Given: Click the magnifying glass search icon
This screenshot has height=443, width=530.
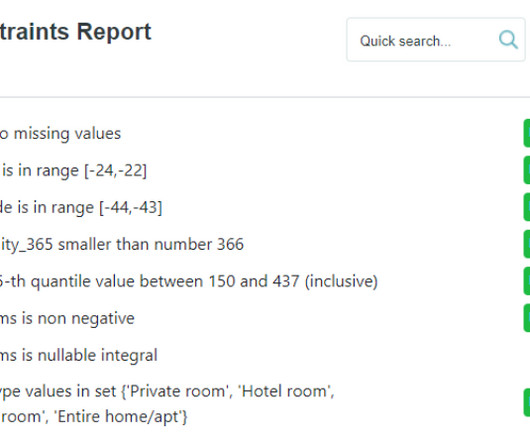Looking at the screenshot, I should [x=508, y=40].
